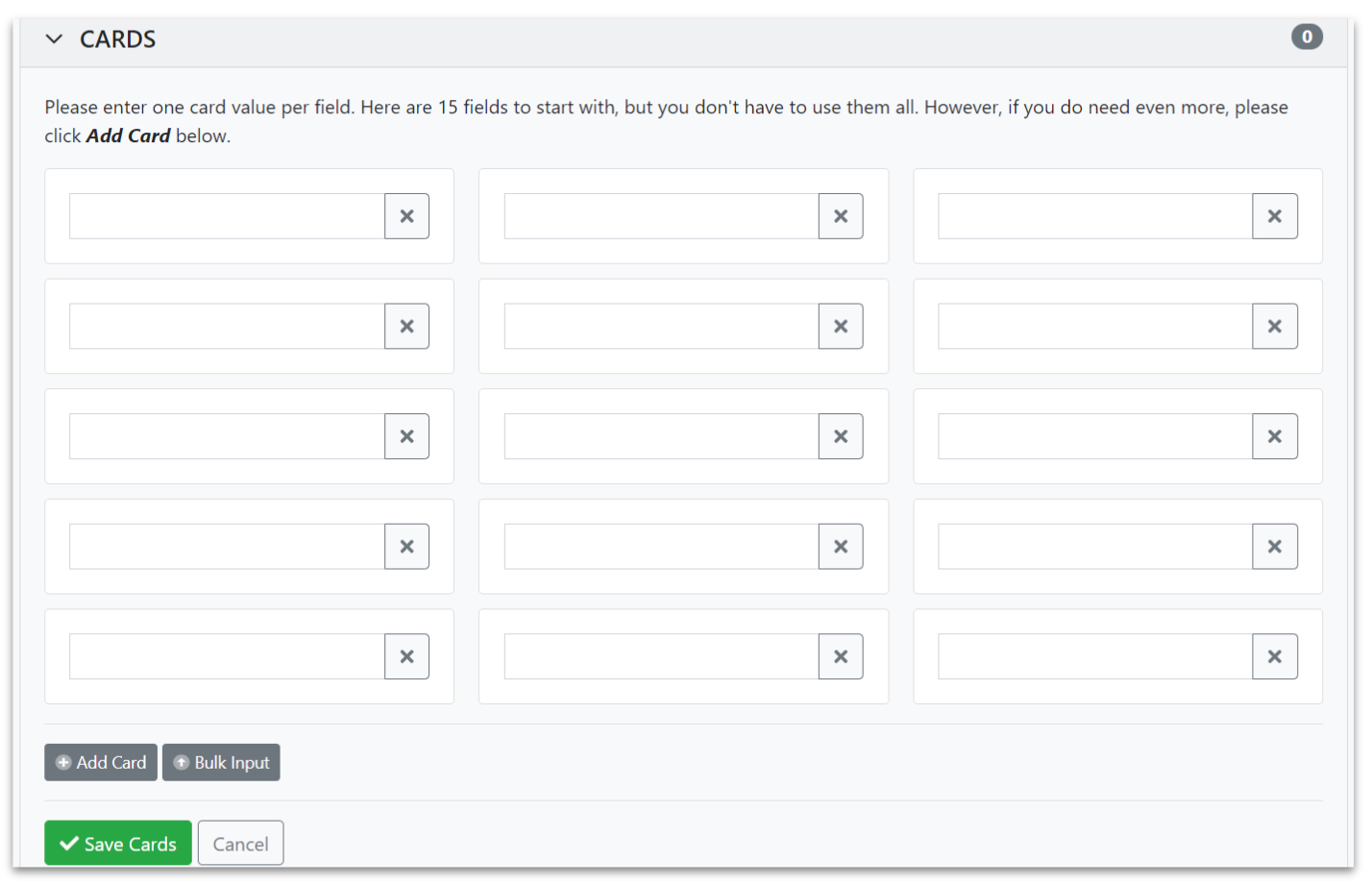Image resolution: width=1372 pixels, height=886 pixels.
Task: Focus the middle input in the second row
Action: 661,327
